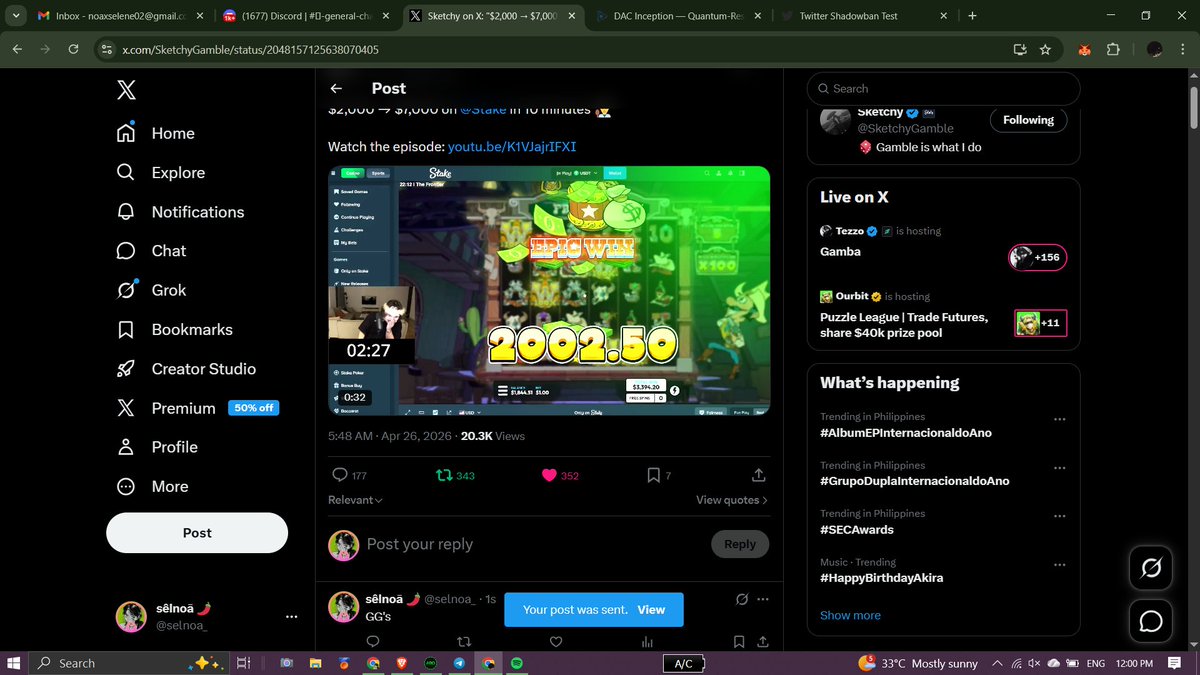The height and width of the screenshot is (675, 1200).
Task: Bookmark this page with star icon
Action: click(1045, 49)
